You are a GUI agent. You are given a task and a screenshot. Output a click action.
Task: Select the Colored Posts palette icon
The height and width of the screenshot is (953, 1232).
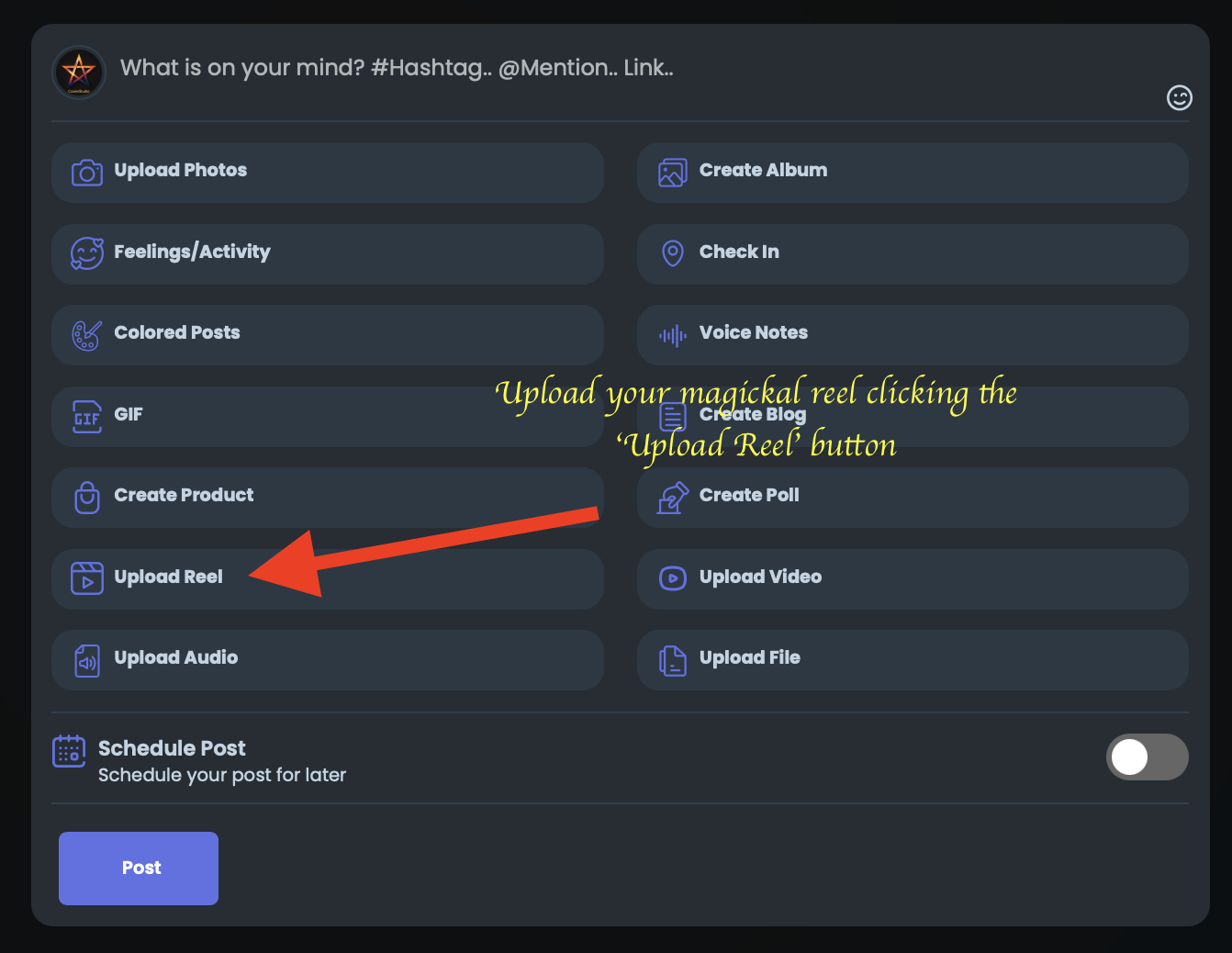[86, 335]
